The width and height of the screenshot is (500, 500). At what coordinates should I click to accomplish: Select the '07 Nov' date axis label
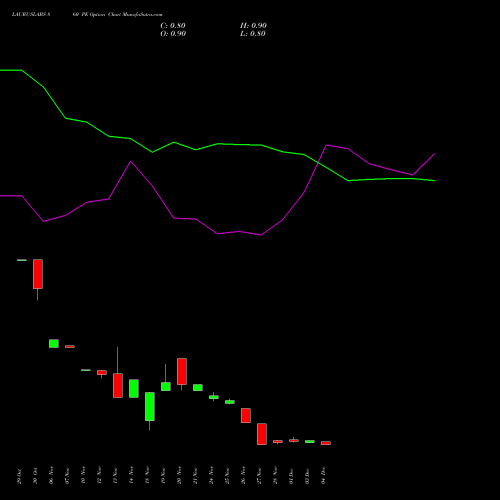pos(67,476)
